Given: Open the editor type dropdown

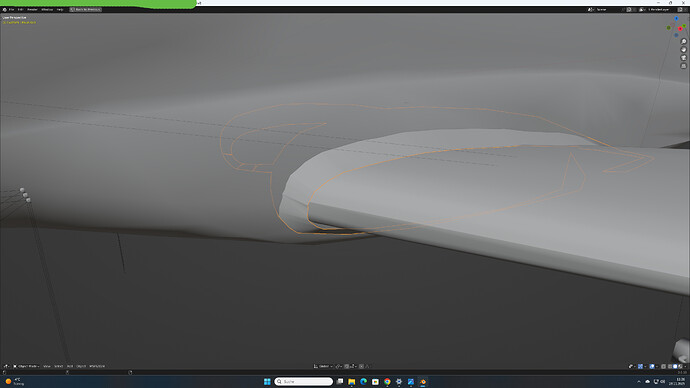Looking at the screenshot, I should click(x=6, y=366).
